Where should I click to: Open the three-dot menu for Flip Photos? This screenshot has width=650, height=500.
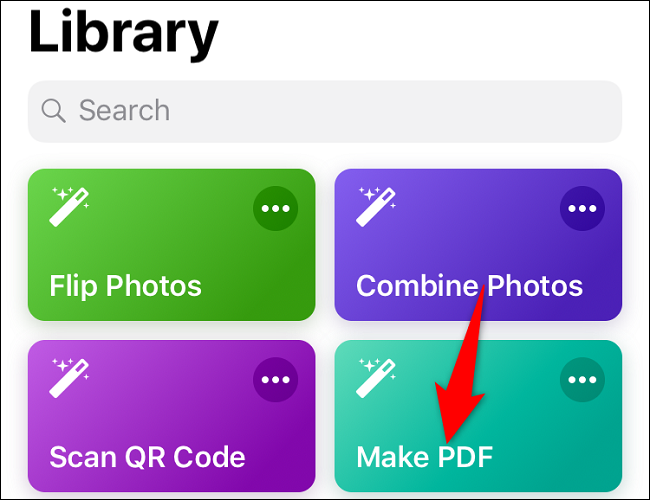pyautogui.click(x=276, y=209)
